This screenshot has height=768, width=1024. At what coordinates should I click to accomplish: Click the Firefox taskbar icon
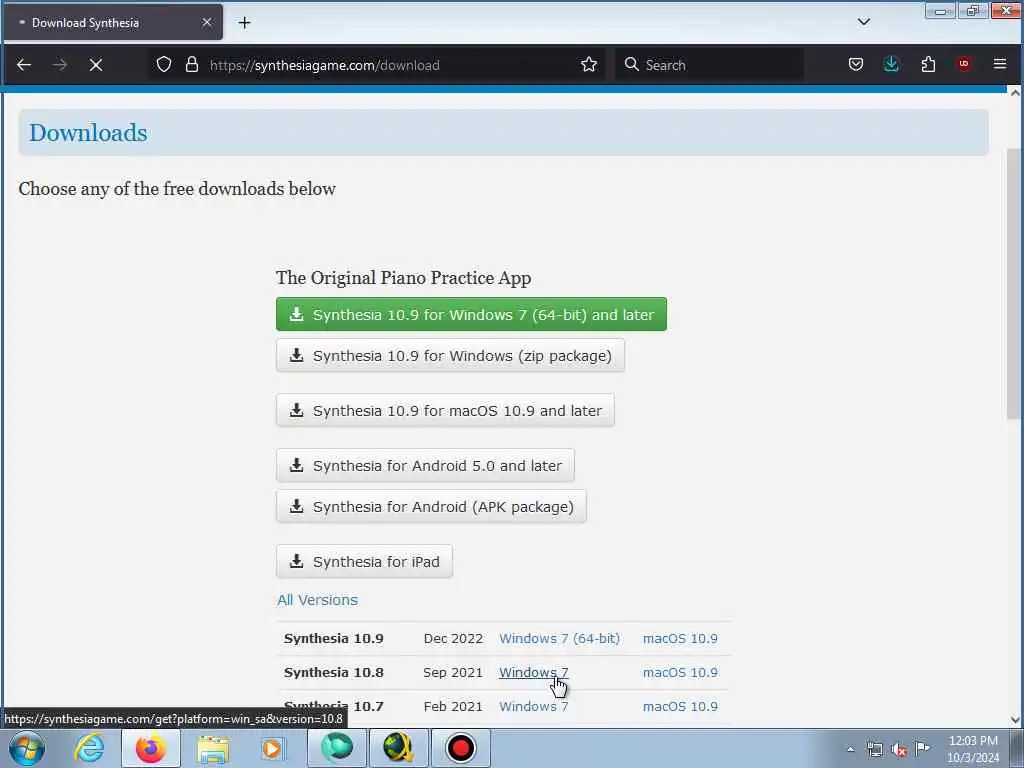point(150,748)
